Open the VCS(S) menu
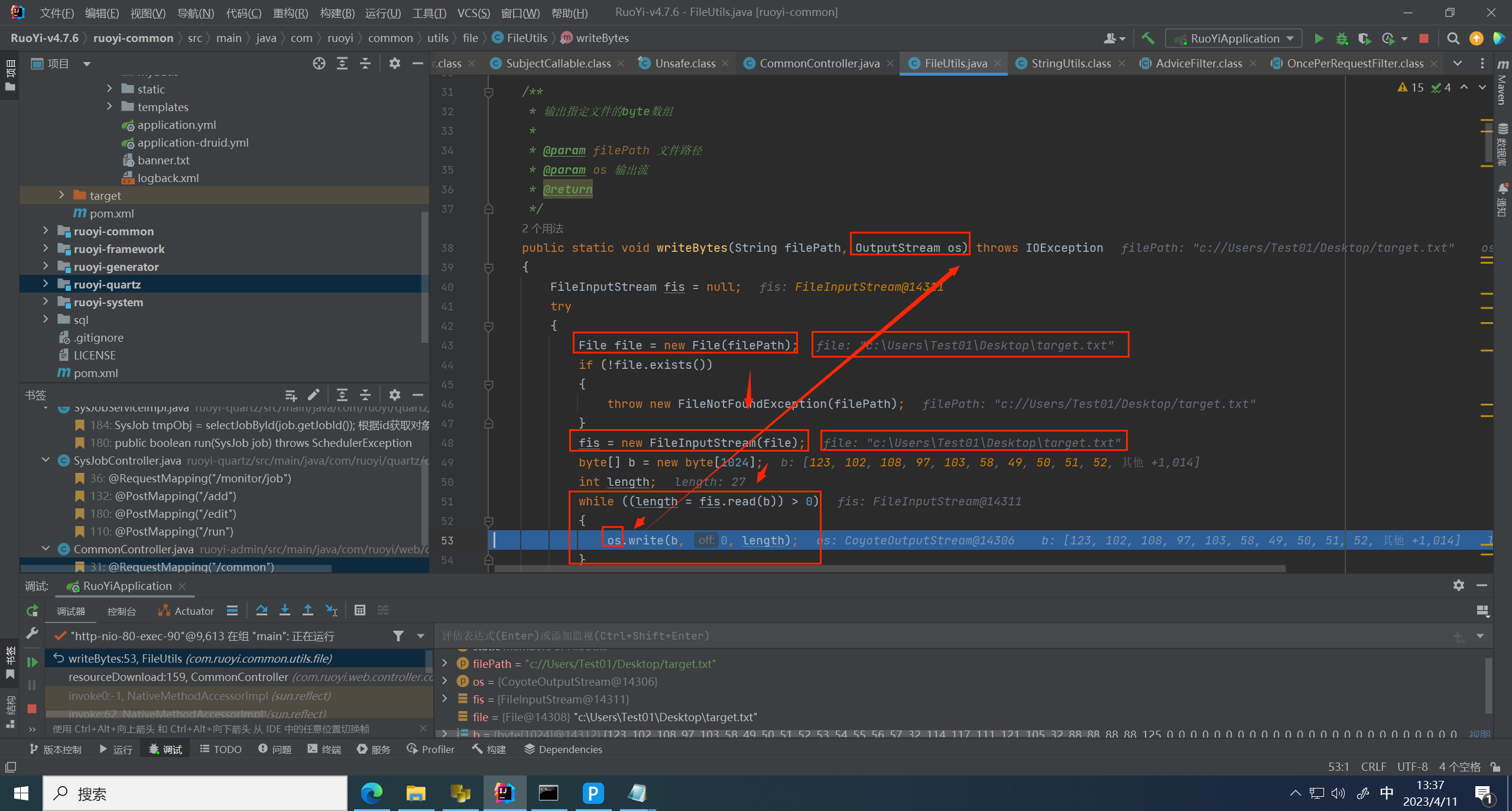Screen dimensions: 1512x811 point(473,13)
